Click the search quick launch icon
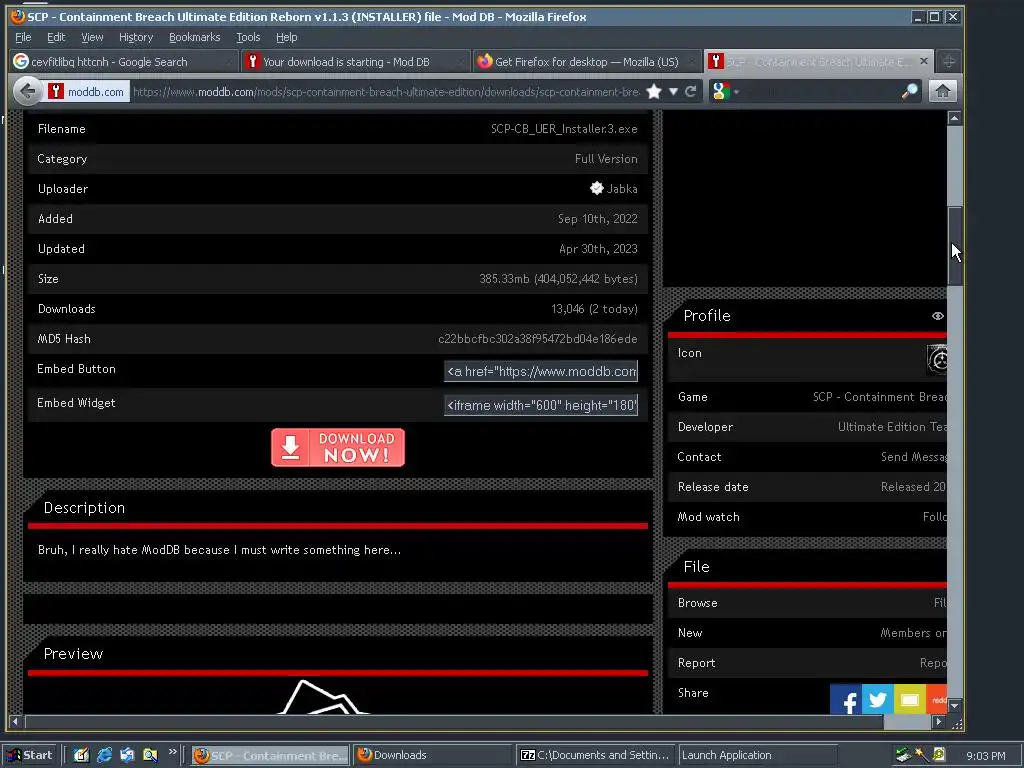The image size is (1024, 768). tap(150, 755)
